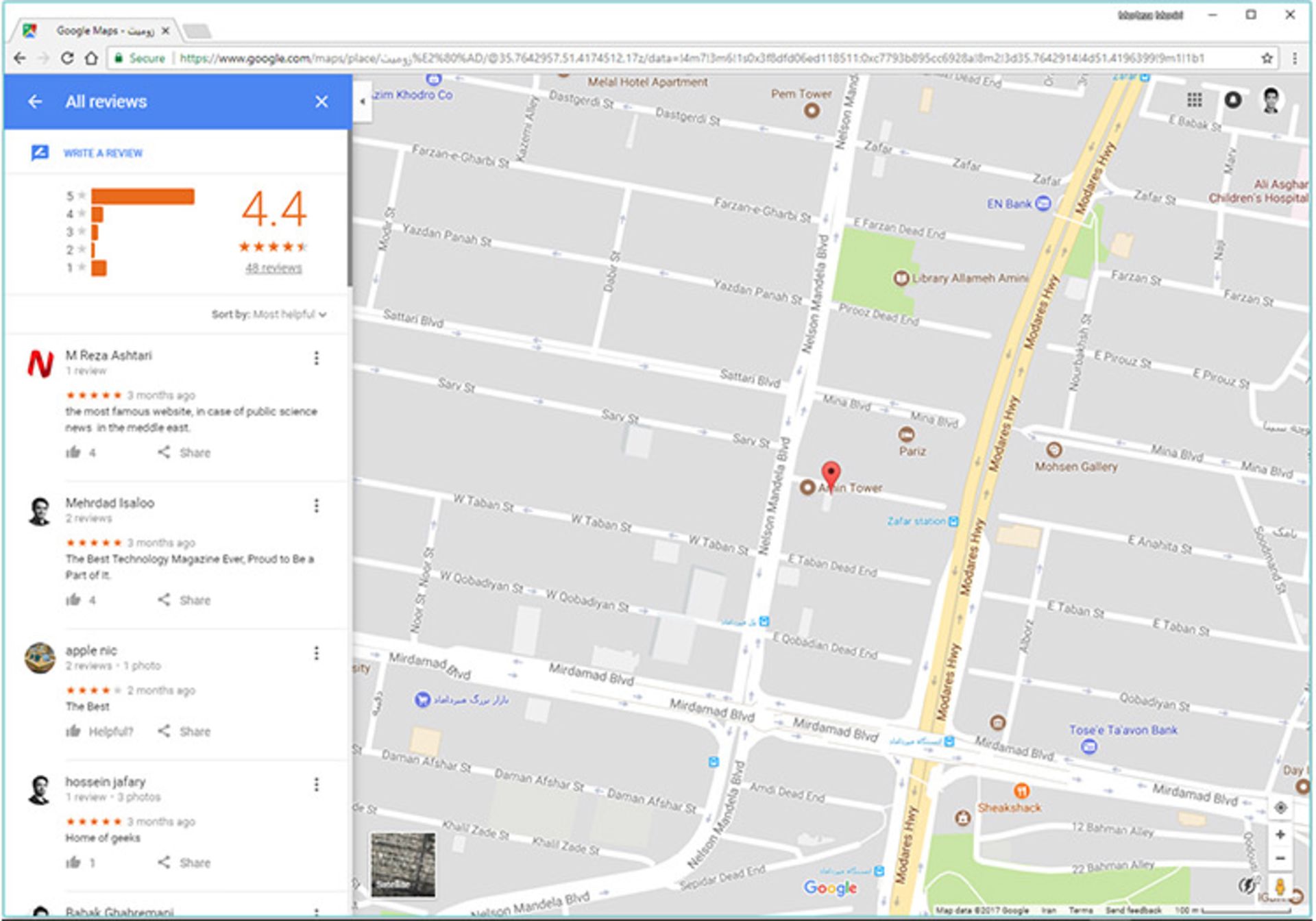Go back from All reviews panel

pos(35,101)
